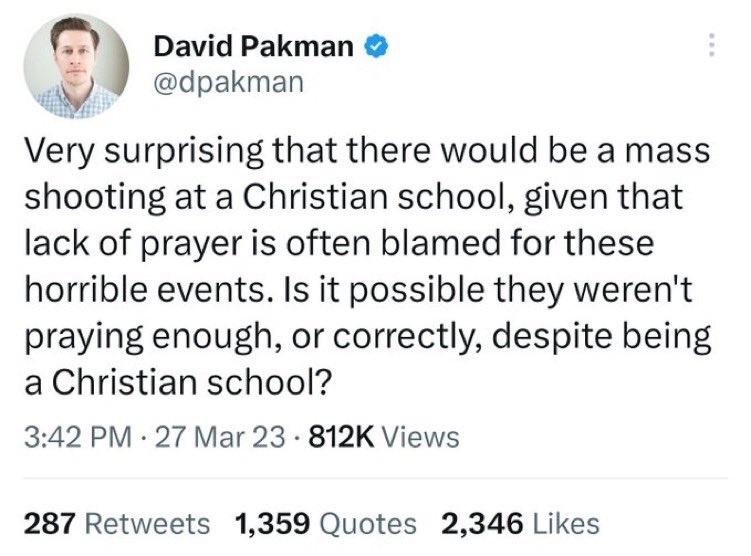751x556 pixels.
Task: Show the 2,346 Likes list
Action: 520,523
